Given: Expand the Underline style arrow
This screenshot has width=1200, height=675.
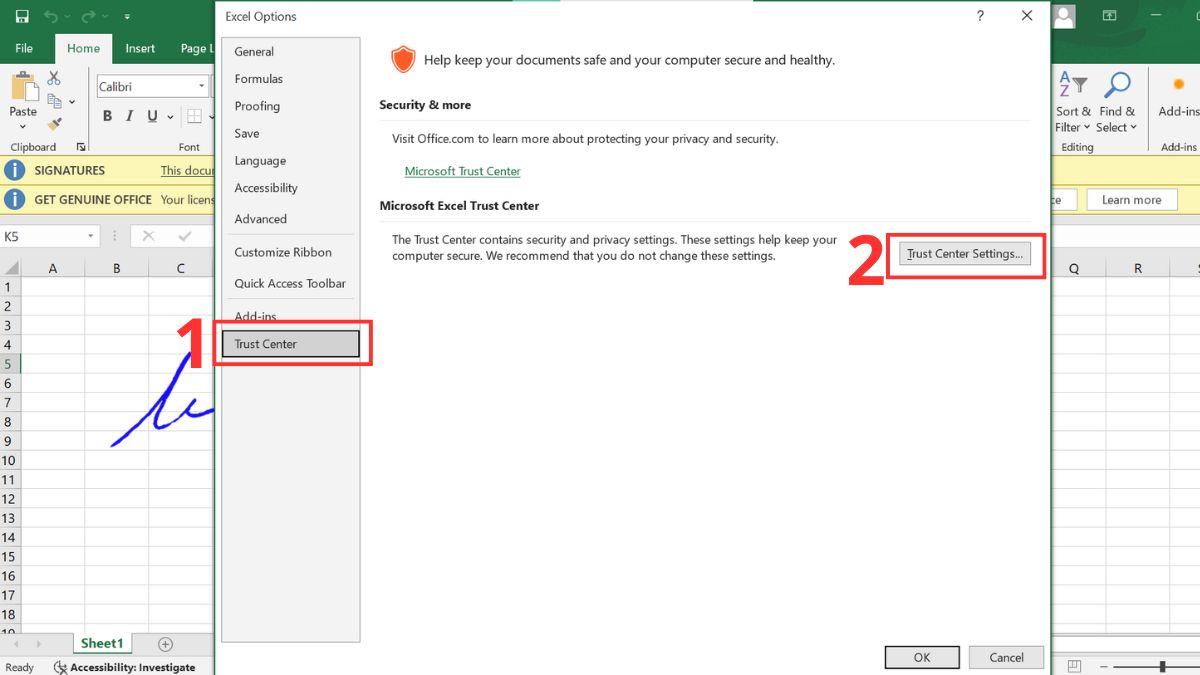Looking at the screenshot, I should [170, 118].
